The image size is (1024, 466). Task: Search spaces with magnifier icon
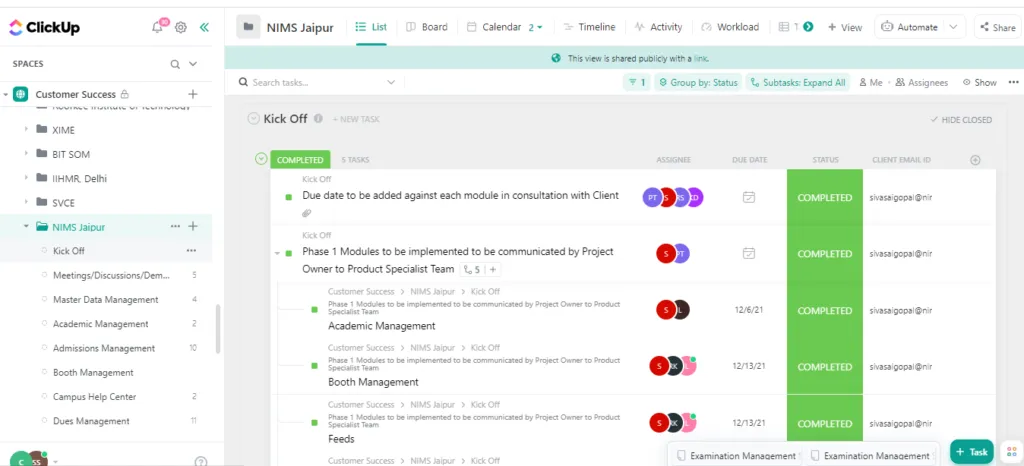(x=175, y=64)
